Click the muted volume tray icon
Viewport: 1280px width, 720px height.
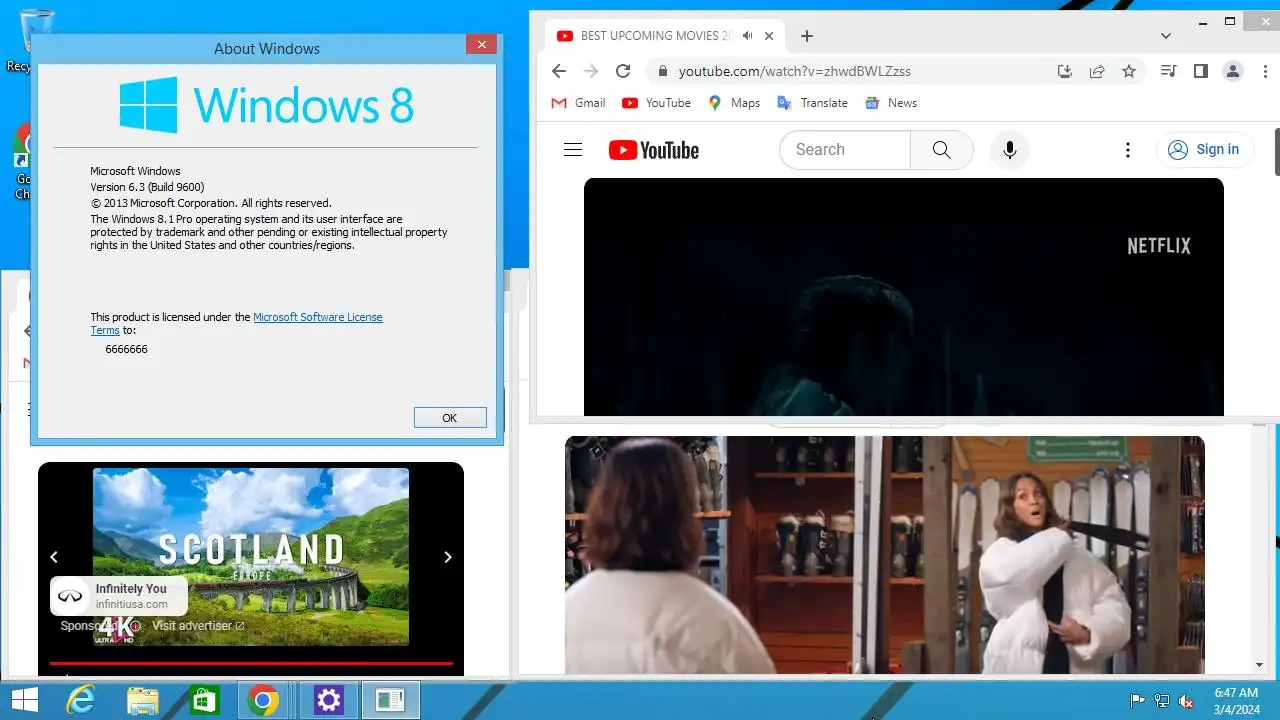pyautogui.click(x=1186, y=701)
